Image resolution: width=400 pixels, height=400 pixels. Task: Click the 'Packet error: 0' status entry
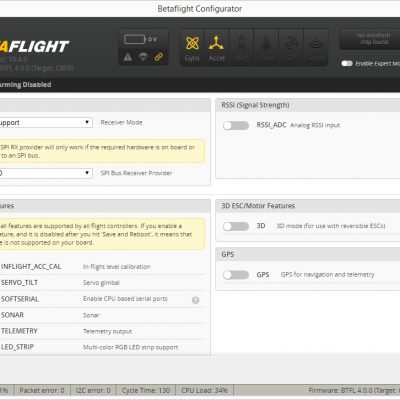(42, 390)
